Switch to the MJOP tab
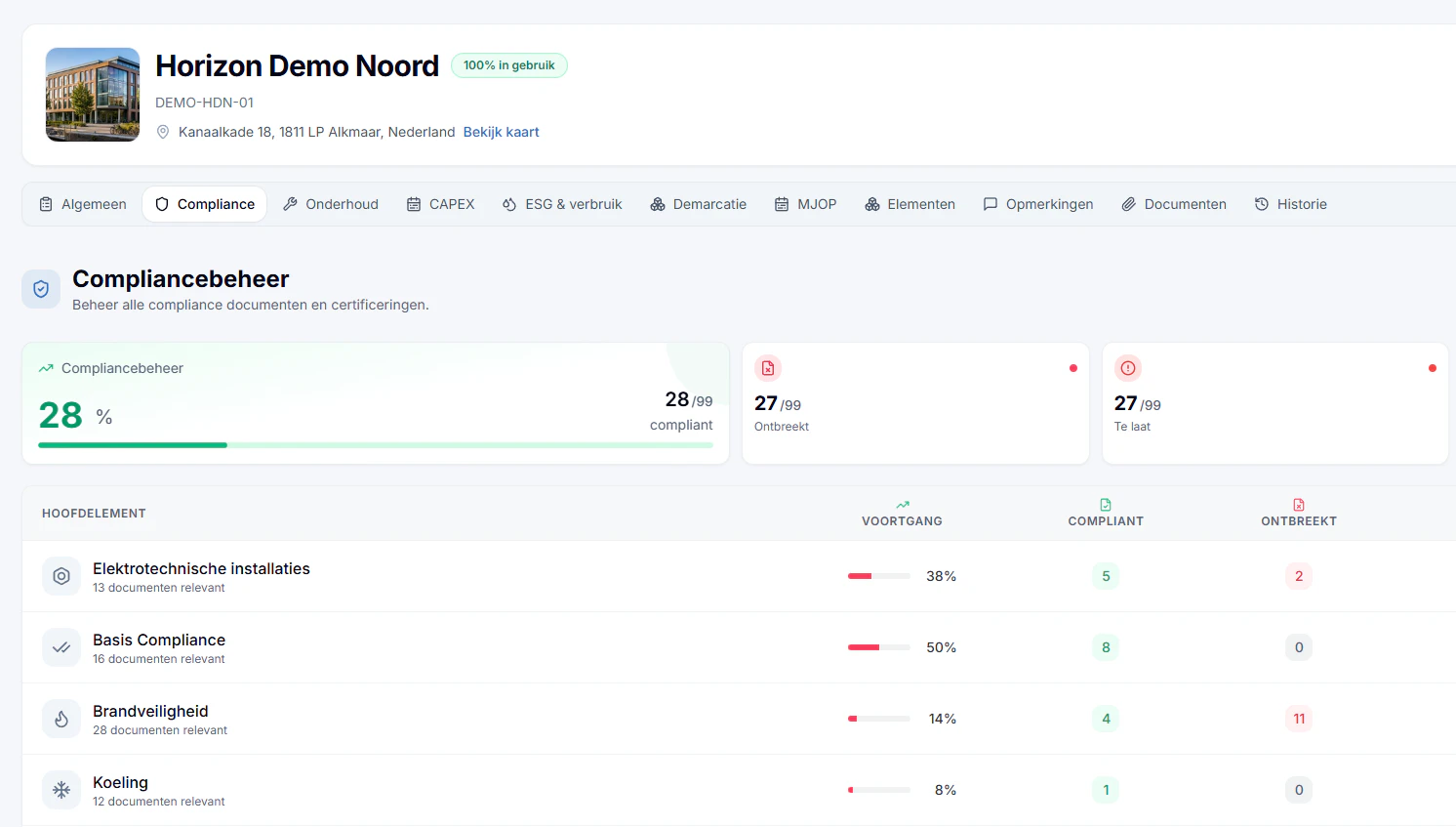Screen dimensions: 1456x827 pyautogui.click(x=806, y=204)
